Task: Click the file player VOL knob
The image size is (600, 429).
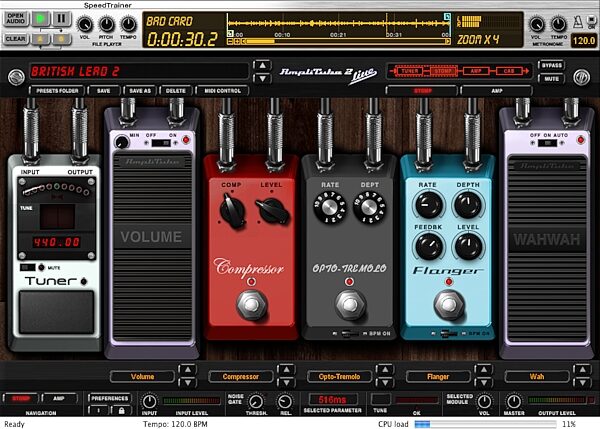Action: (x=85, y=24)
